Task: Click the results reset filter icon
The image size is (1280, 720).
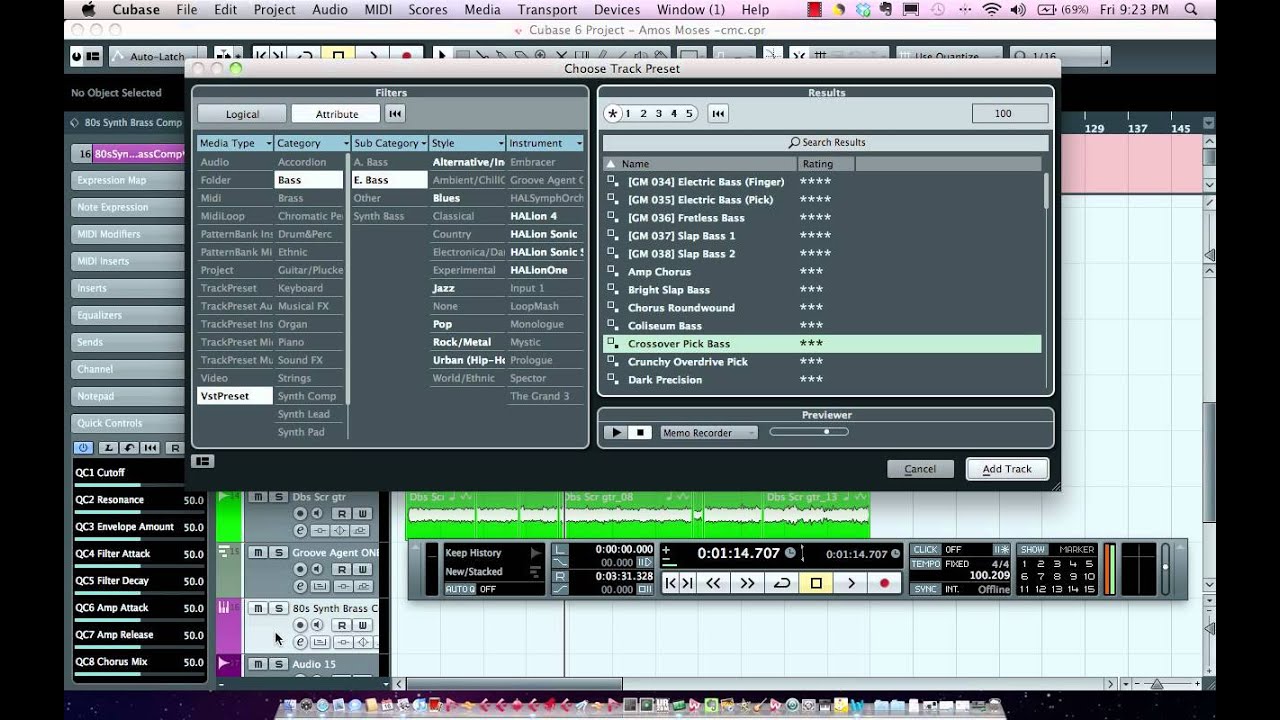Action: click(718, 114)
